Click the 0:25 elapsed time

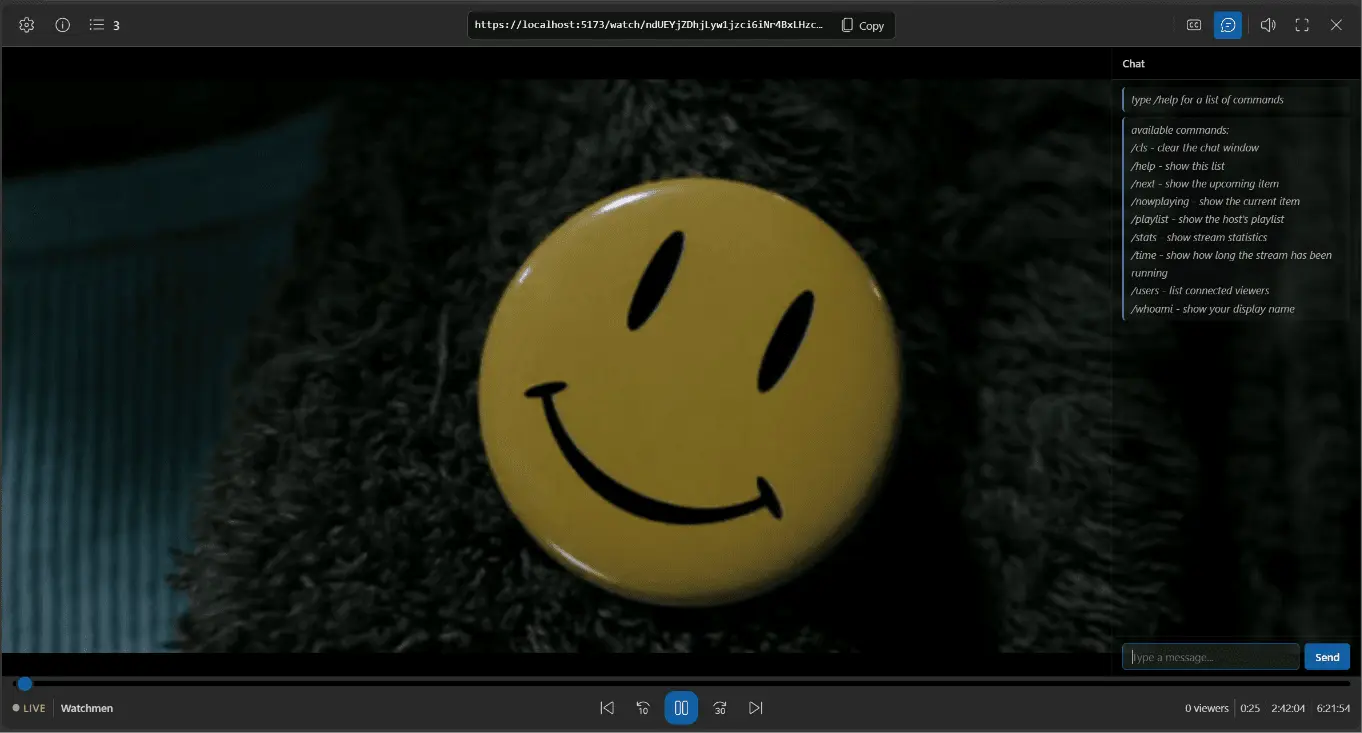[x=1250, y=708]
